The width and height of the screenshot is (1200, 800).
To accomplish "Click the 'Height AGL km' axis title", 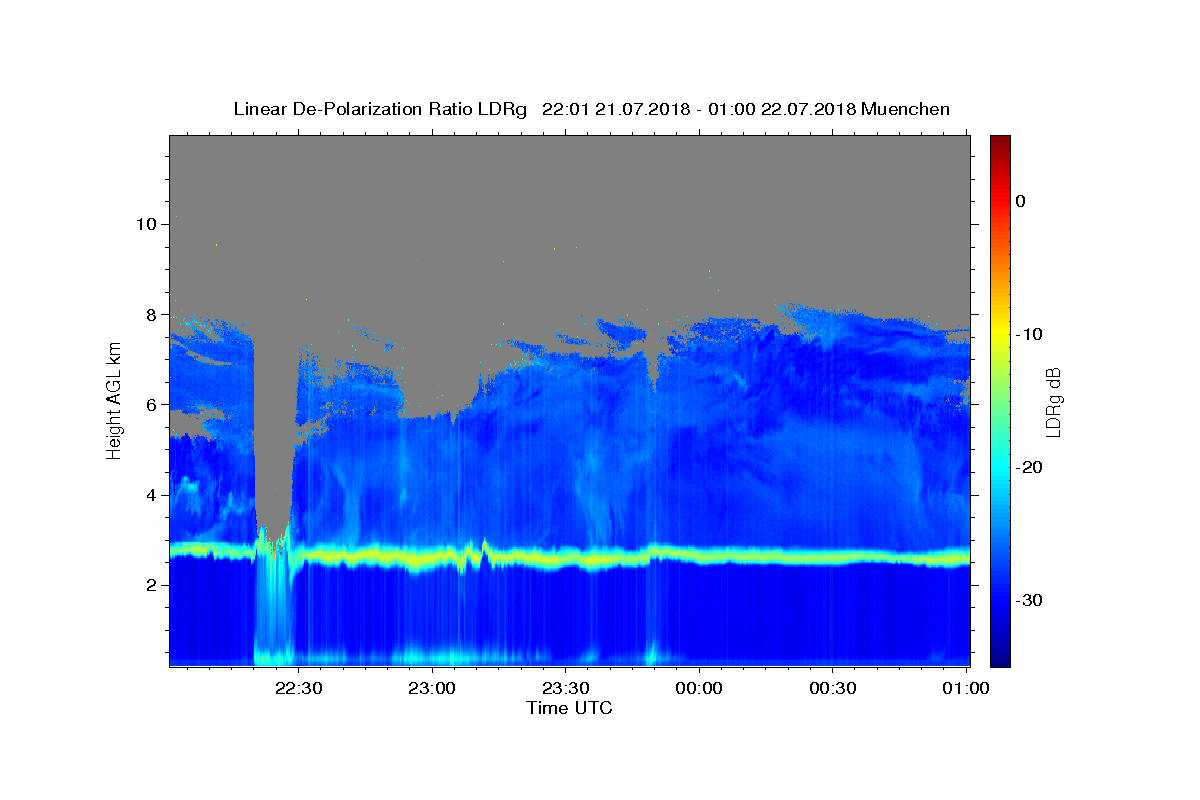I will [115, 400].
